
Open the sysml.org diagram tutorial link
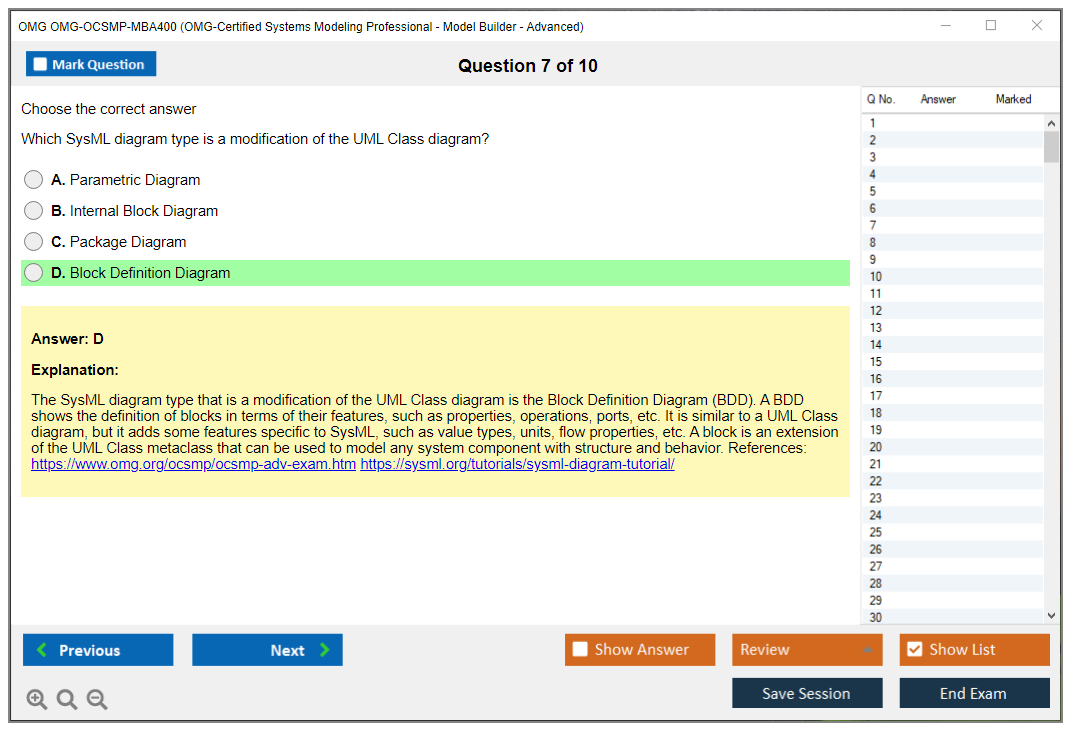[x=517, y=464]
